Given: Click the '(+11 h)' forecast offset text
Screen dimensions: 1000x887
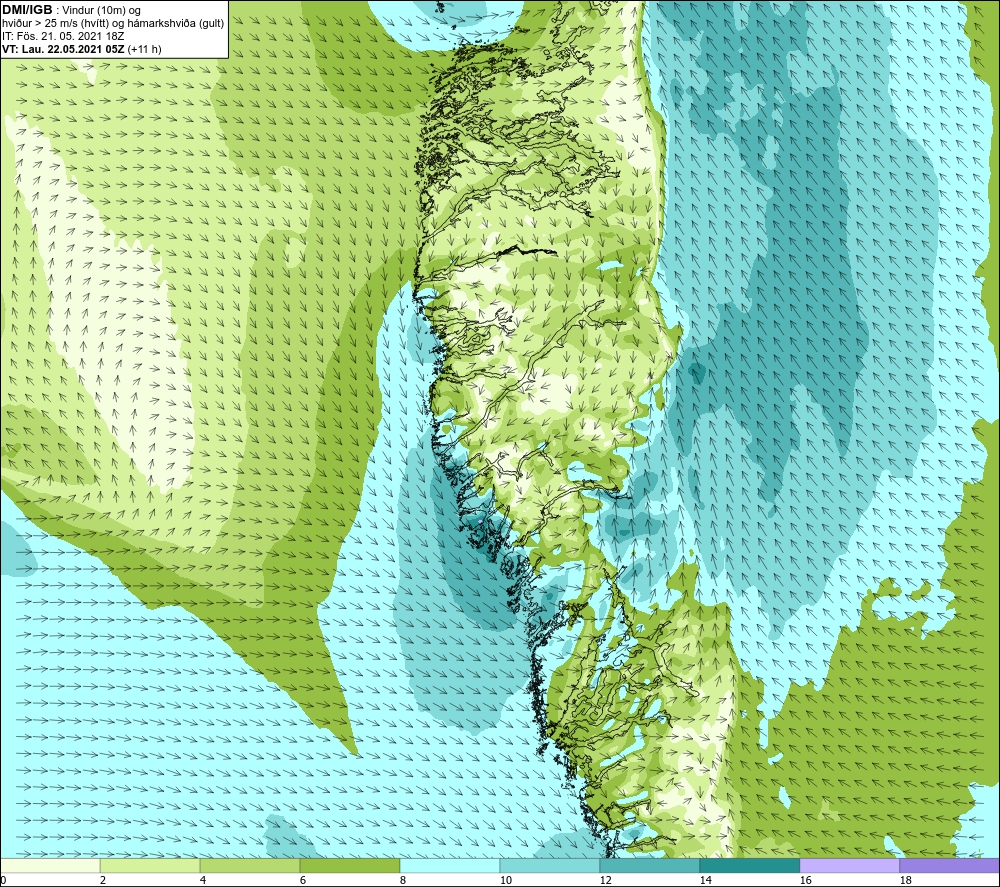Looking at the screenshot, I should [x=145, y=49].
